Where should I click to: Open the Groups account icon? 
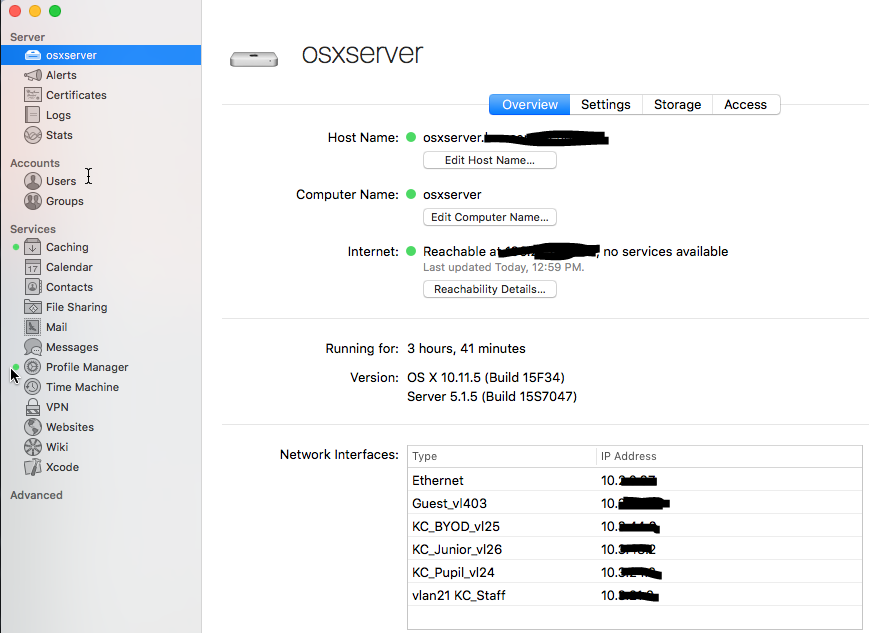pyautogui.click(x=33, y=201)
